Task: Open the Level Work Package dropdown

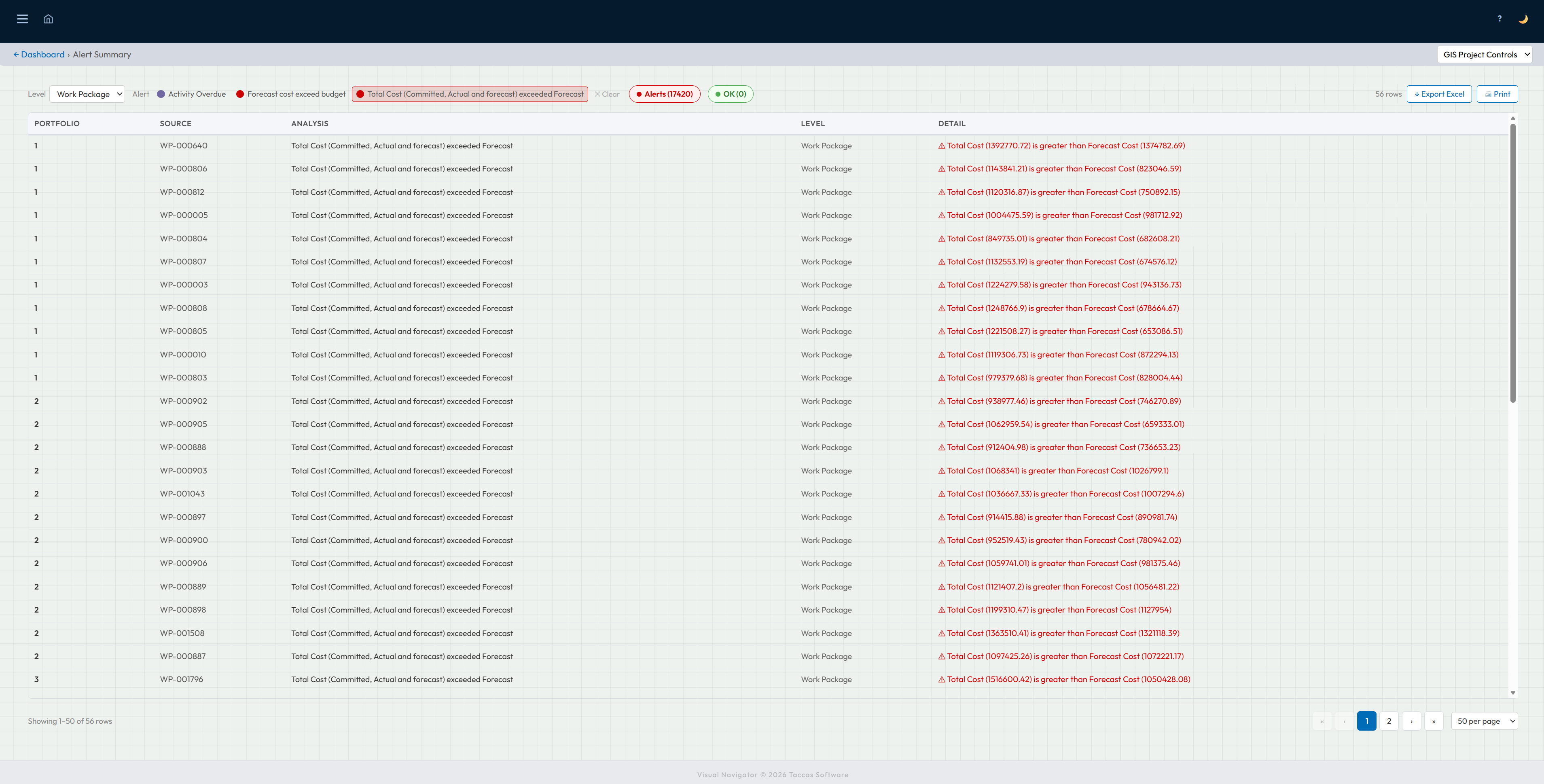Action: pos(87,94)
